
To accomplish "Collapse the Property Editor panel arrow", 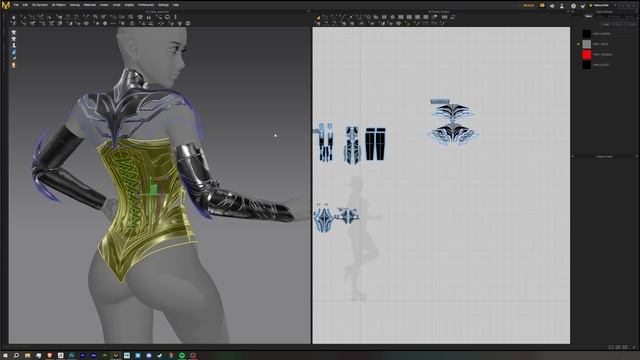I will [573, 156].
